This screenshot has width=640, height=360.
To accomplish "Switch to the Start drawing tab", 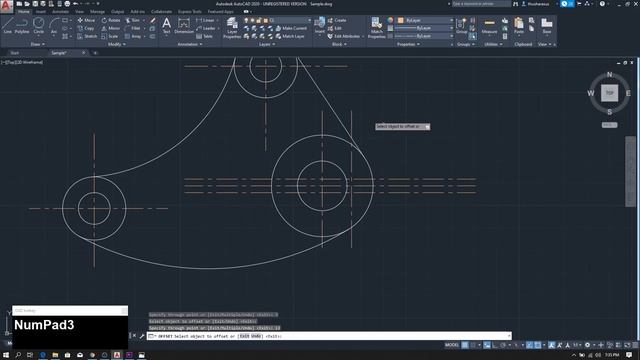I will (15, 53).
